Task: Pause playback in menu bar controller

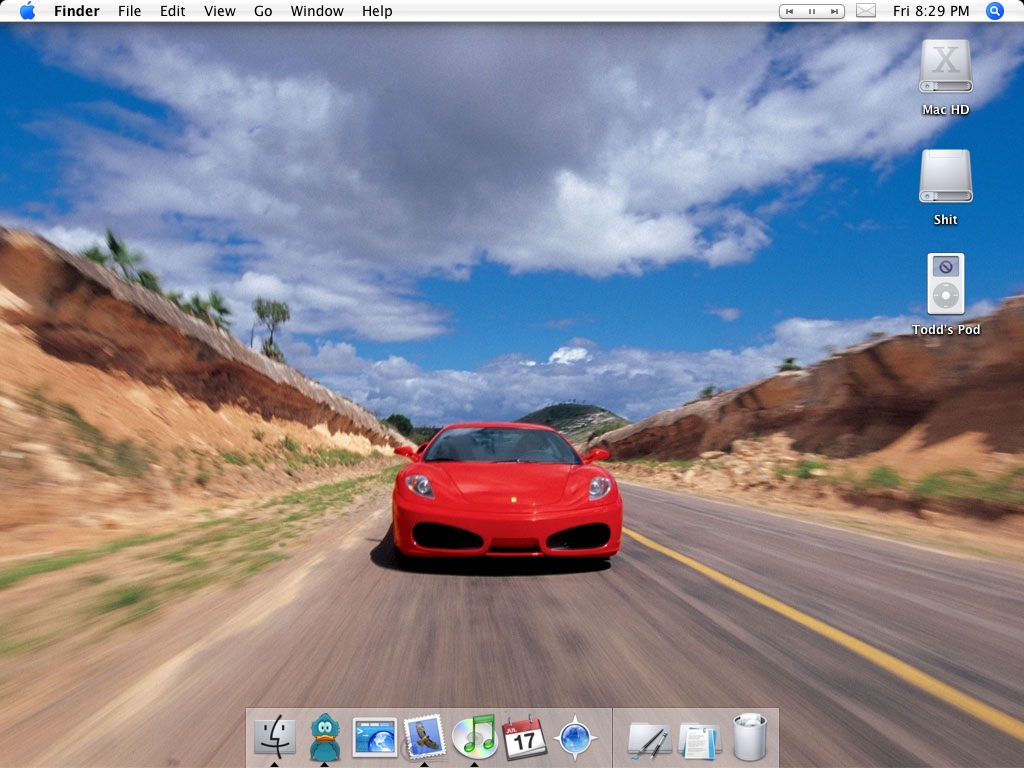Action: coord(811,11)
